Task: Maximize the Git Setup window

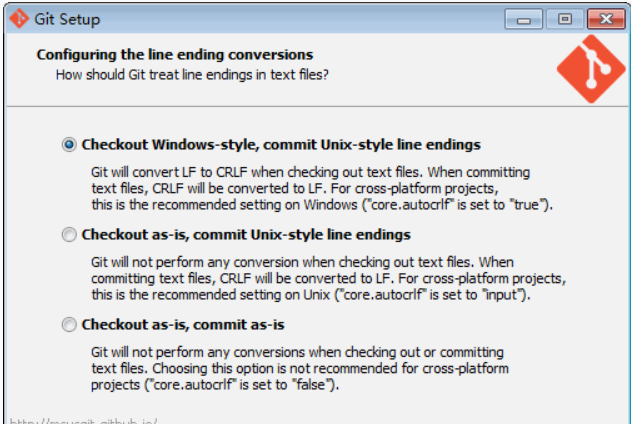Action: tap(565, 18)
